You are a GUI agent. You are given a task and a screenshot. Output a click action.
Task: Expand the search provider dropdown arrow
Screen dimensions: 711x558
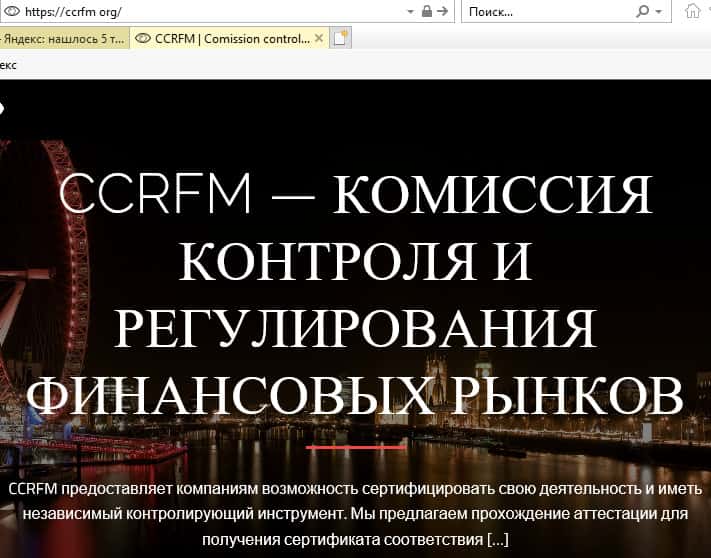659,12
